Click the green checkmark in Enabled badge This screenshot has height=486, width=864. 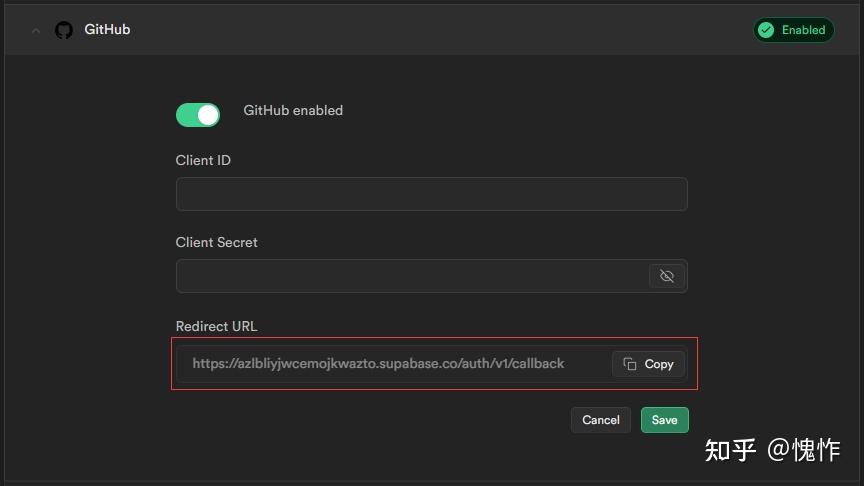[x=767, y=30]
